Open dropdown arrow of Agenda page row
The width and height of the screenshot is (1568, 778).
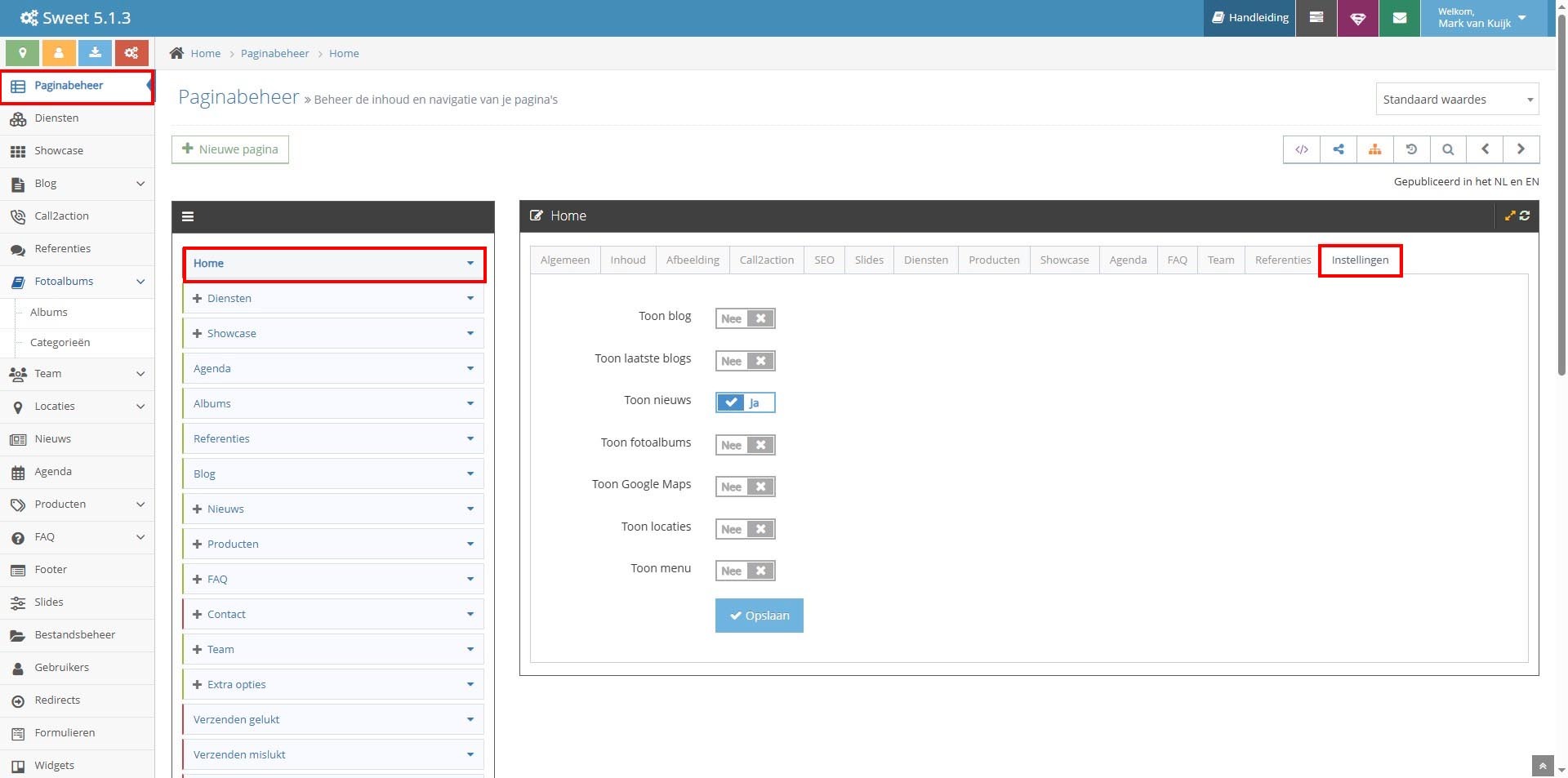(470, 368)
